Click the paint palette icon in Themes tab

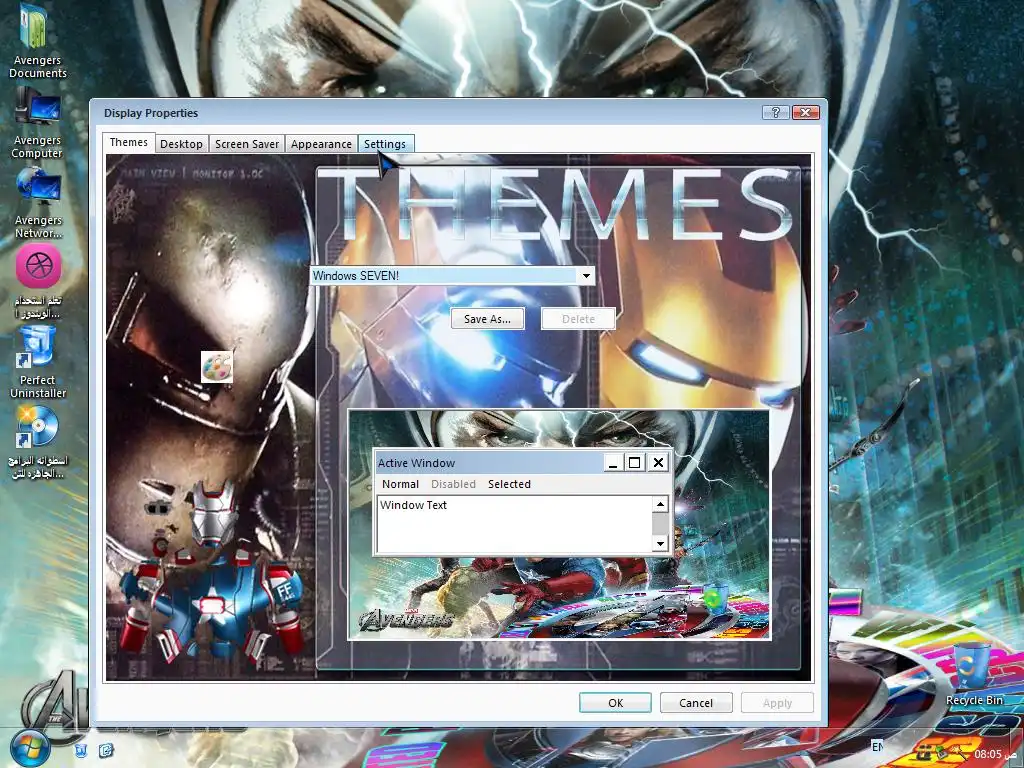pyautogui.click(x=217, y=367)
